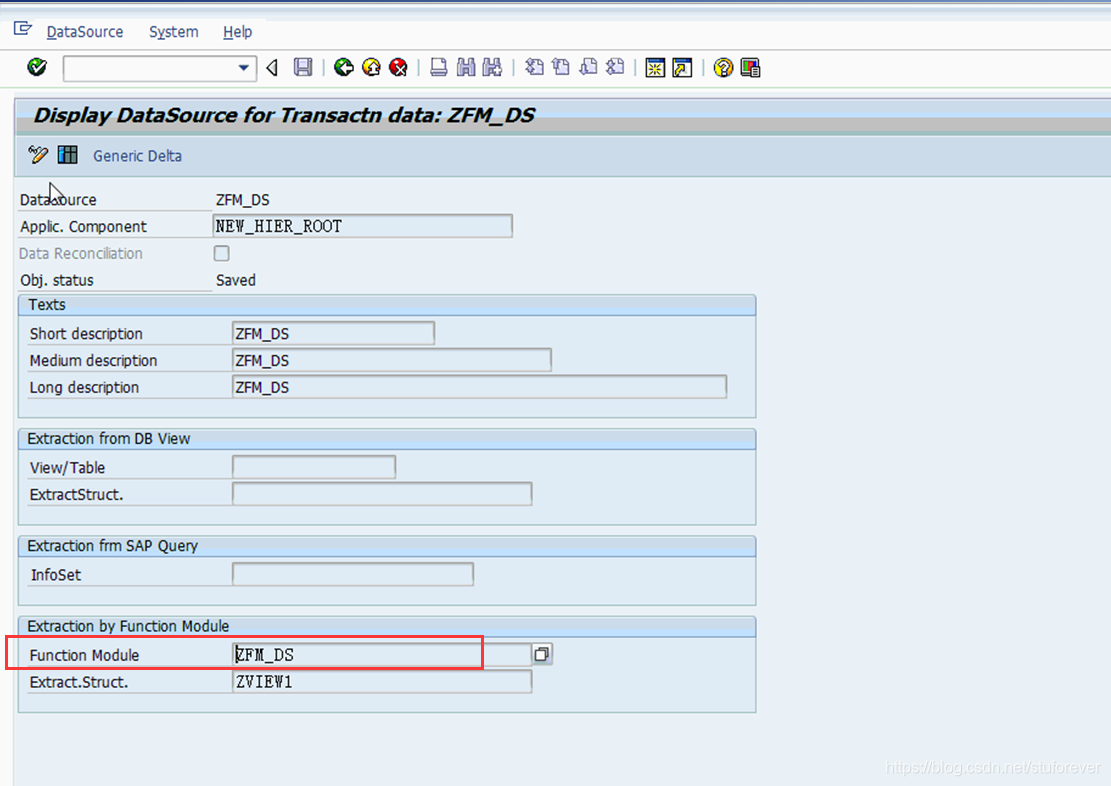Click the Generate Shortcut icon
This screenshot has width=1111, height=786.
(682, 67)
